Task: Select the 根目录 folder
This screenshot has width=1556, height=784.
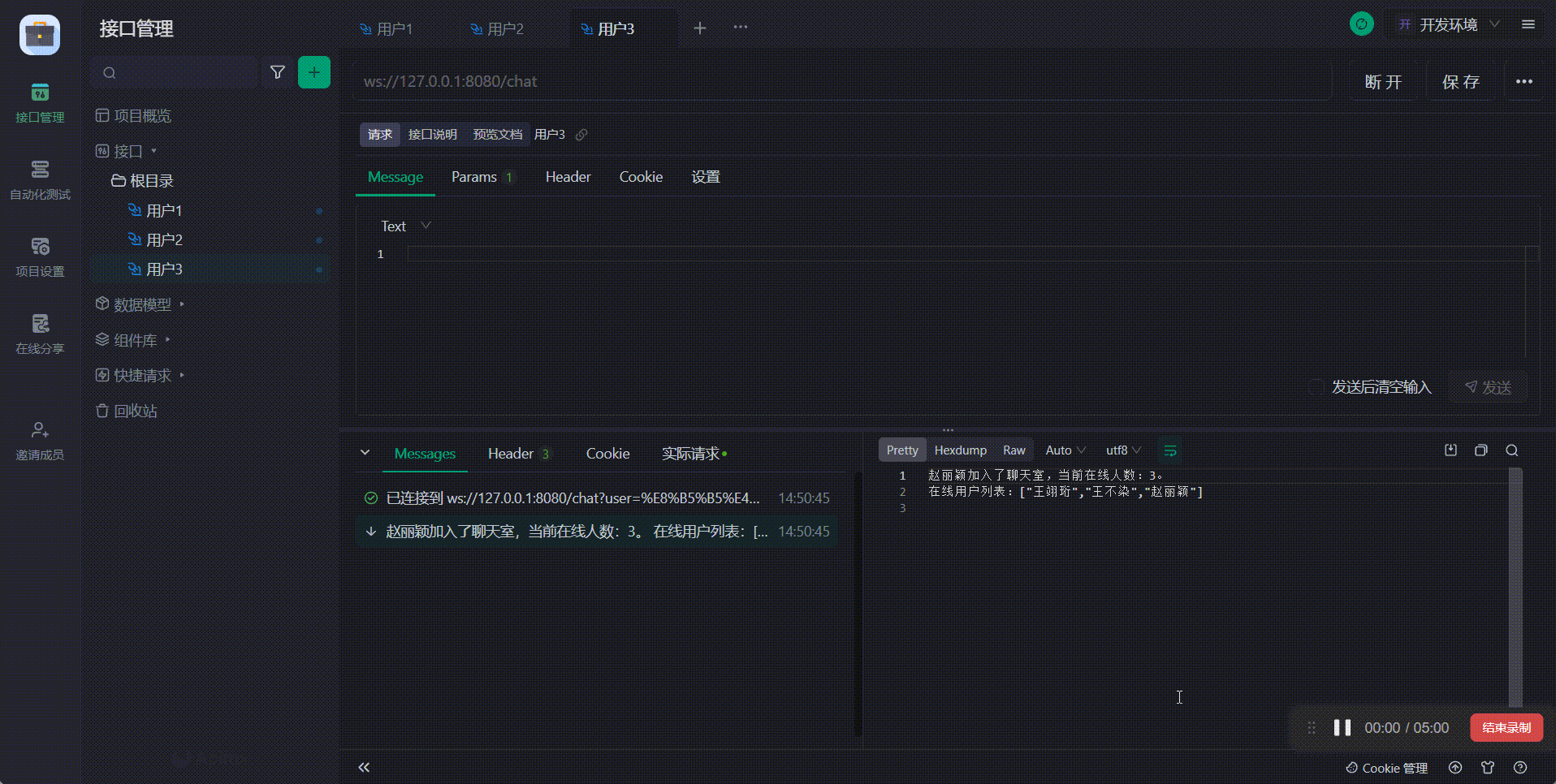Action: [x=143, y=180]
